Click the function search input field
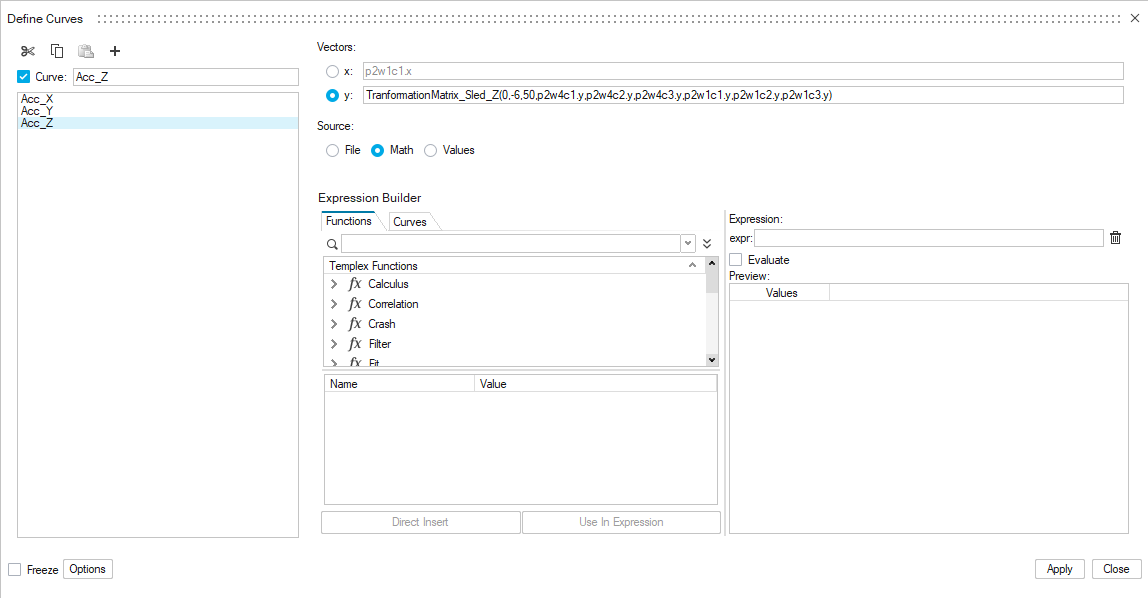The width and height of the screenshot is (1148, 598). point(511,244)
